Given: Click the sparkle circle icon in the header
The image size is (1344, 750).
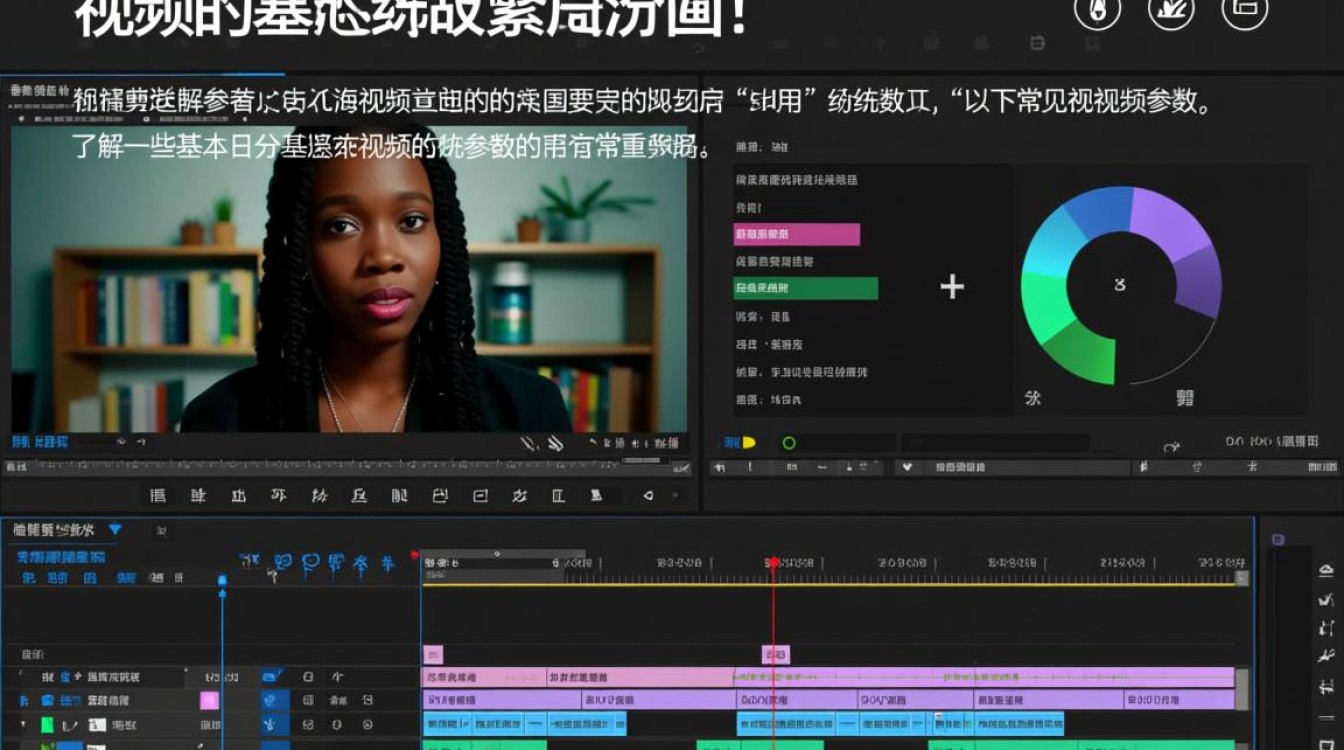Looking at the screenshot, I should point(1171,8).
